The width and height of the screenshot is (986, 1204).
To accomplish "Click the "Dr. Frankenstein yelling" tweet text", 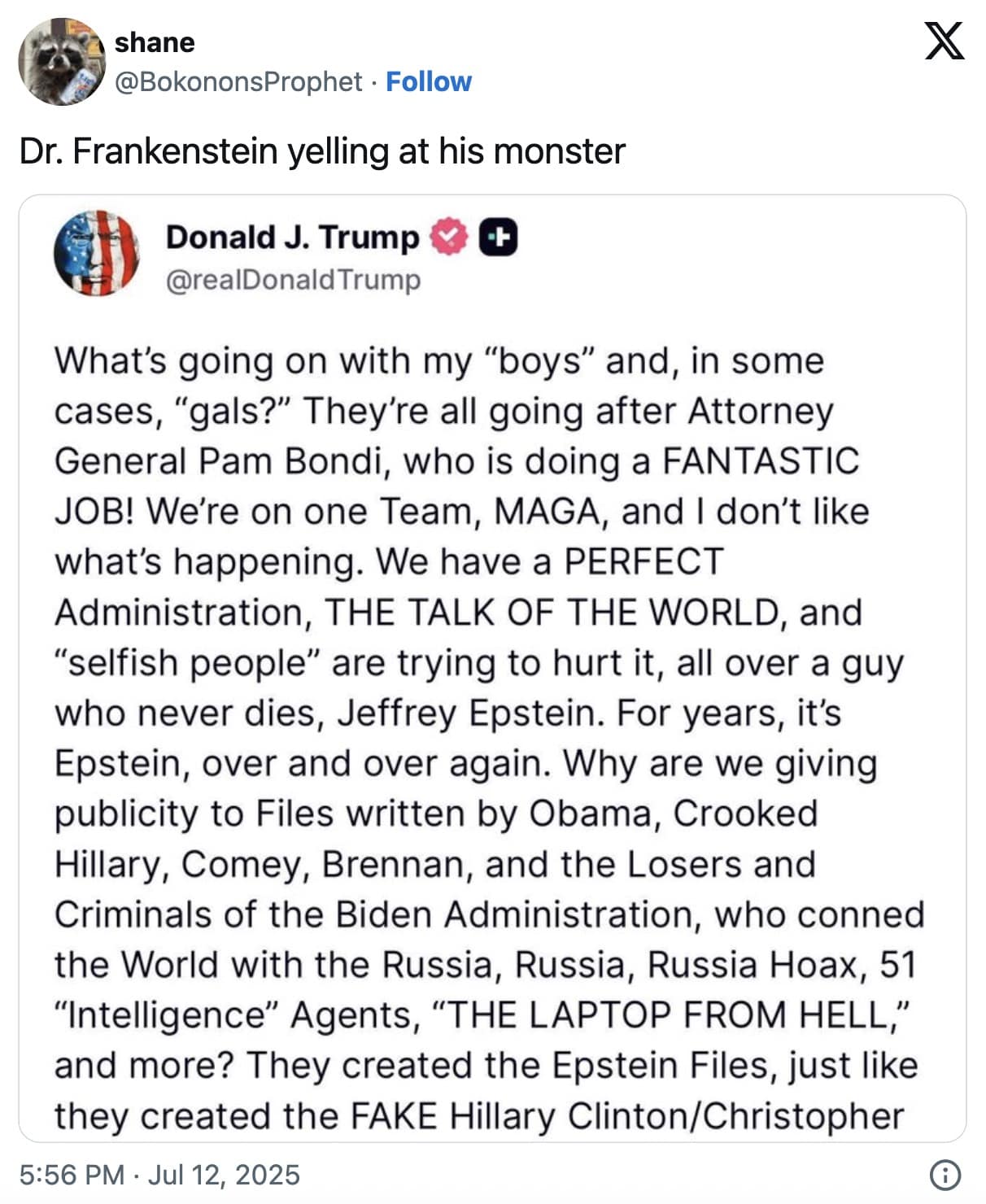I will pos(322,151).
